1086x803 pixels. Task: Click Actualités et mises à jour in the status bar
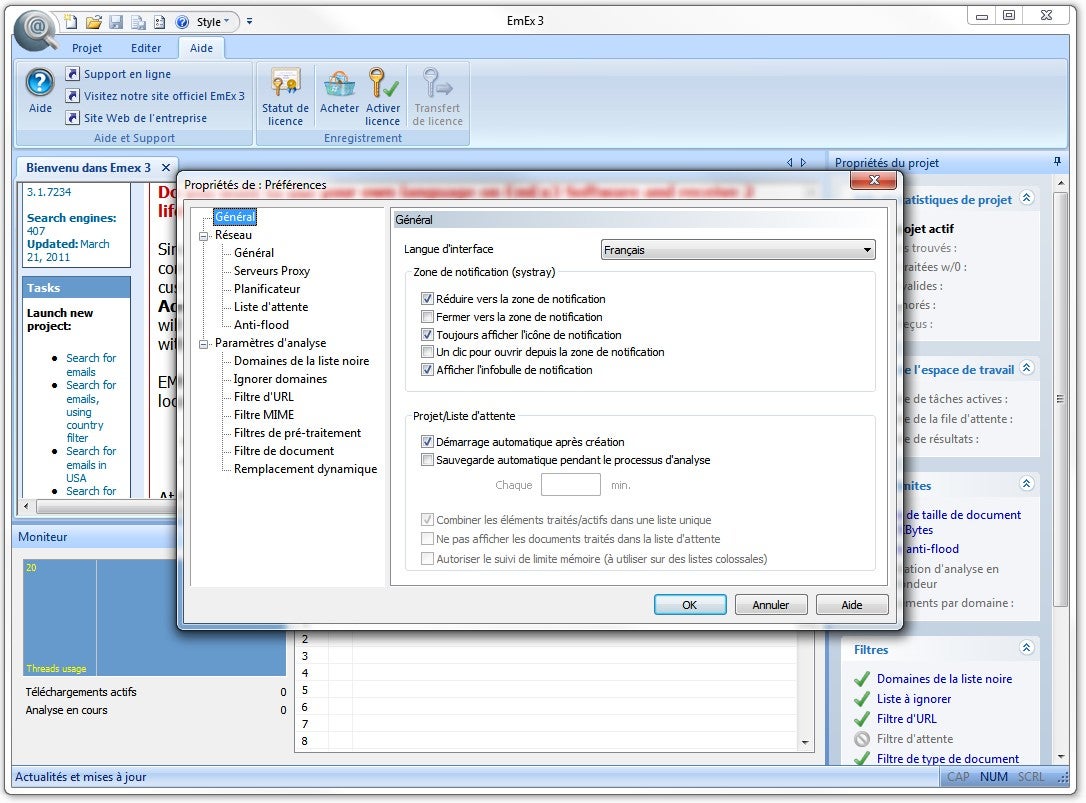(x=80, y=777)
